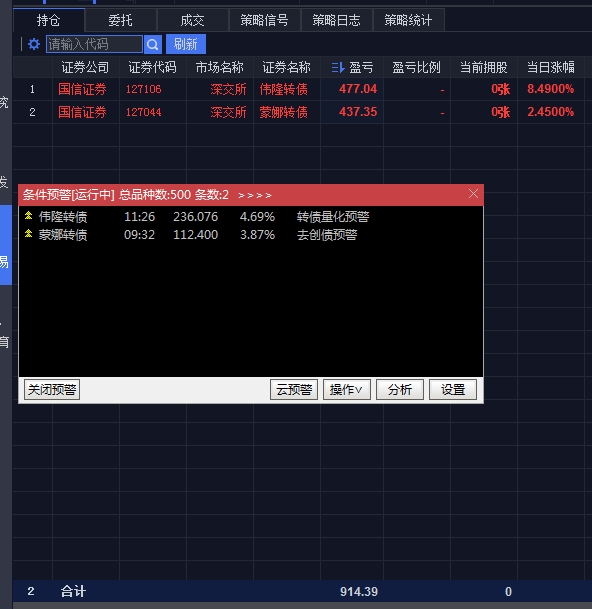This screenshot has width=592, height=609.
Task: Select 伟隆转债 in the holdings table
Action: [284, 89]
